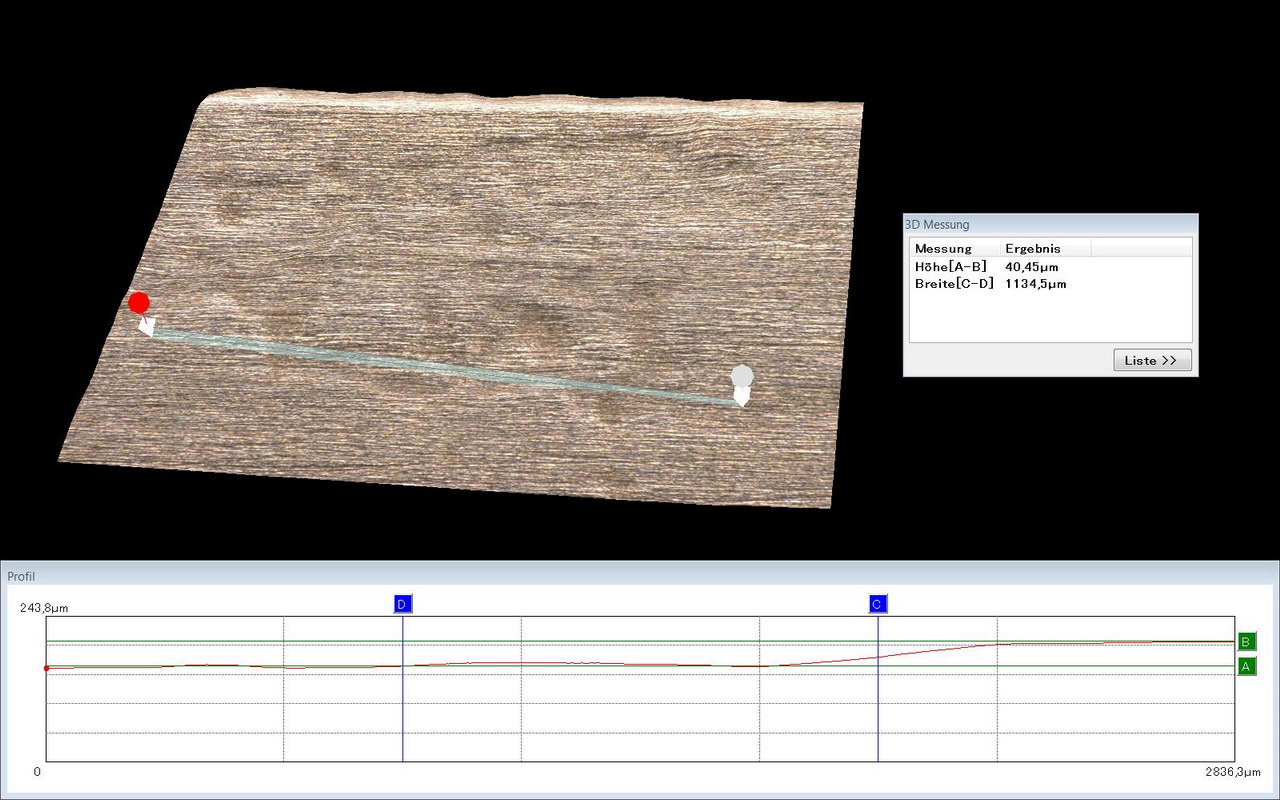Image resolution: width=1280 pixels, height=800 pixels.
Task: Click the red dot at profile start
Action: click(x=46, y=668)
